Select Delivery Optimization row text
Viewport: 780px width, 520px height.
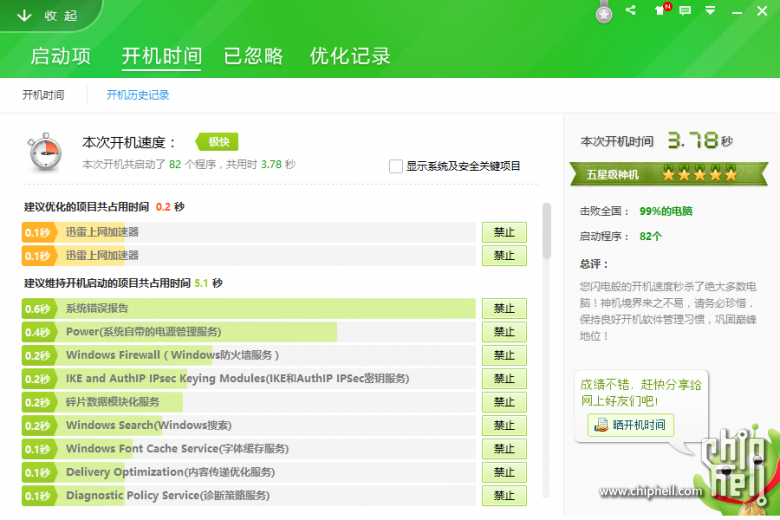pyautogui.click(x=171, y=472)
